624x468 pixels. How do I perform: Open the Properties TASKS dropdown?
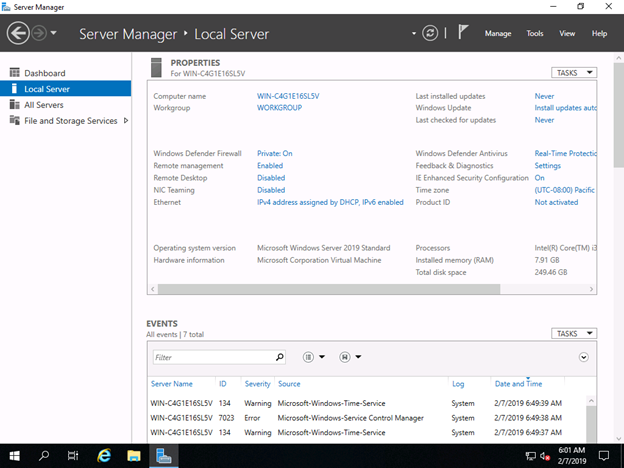(574, 72)
